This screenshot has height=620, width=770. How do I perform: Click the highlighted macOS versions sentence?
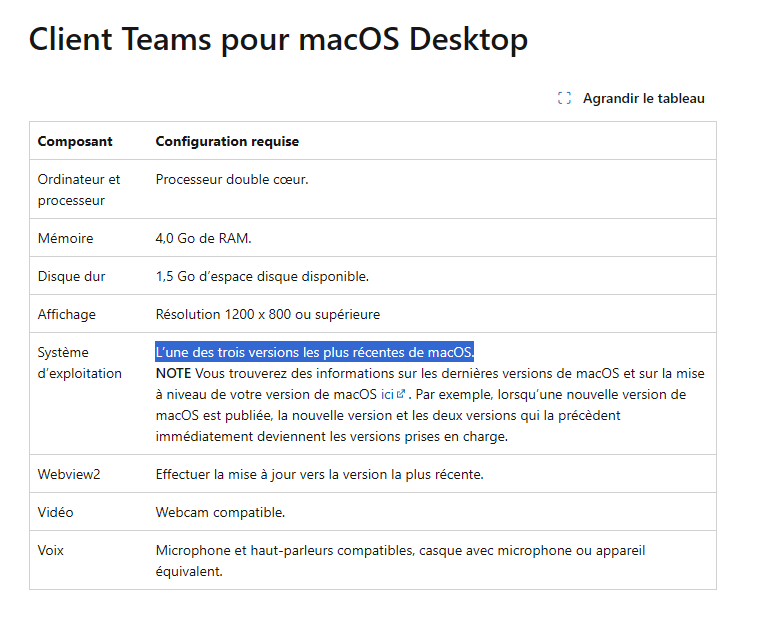314,352
